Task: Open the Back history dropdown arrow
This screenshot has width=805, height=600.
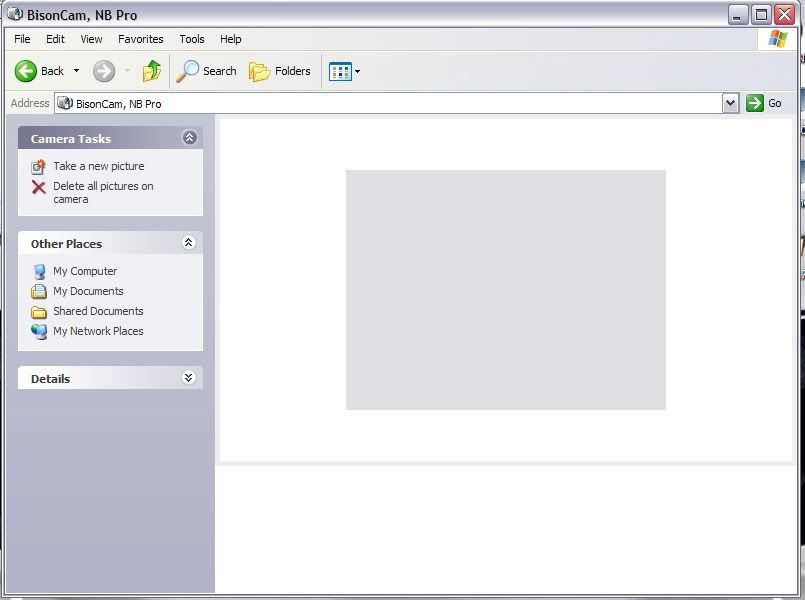Action: tap(76, 71)
